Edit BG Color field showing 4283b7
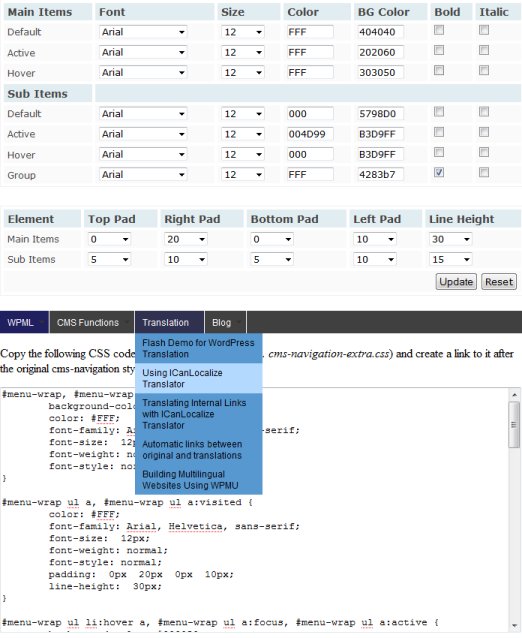 pos(380,175)
